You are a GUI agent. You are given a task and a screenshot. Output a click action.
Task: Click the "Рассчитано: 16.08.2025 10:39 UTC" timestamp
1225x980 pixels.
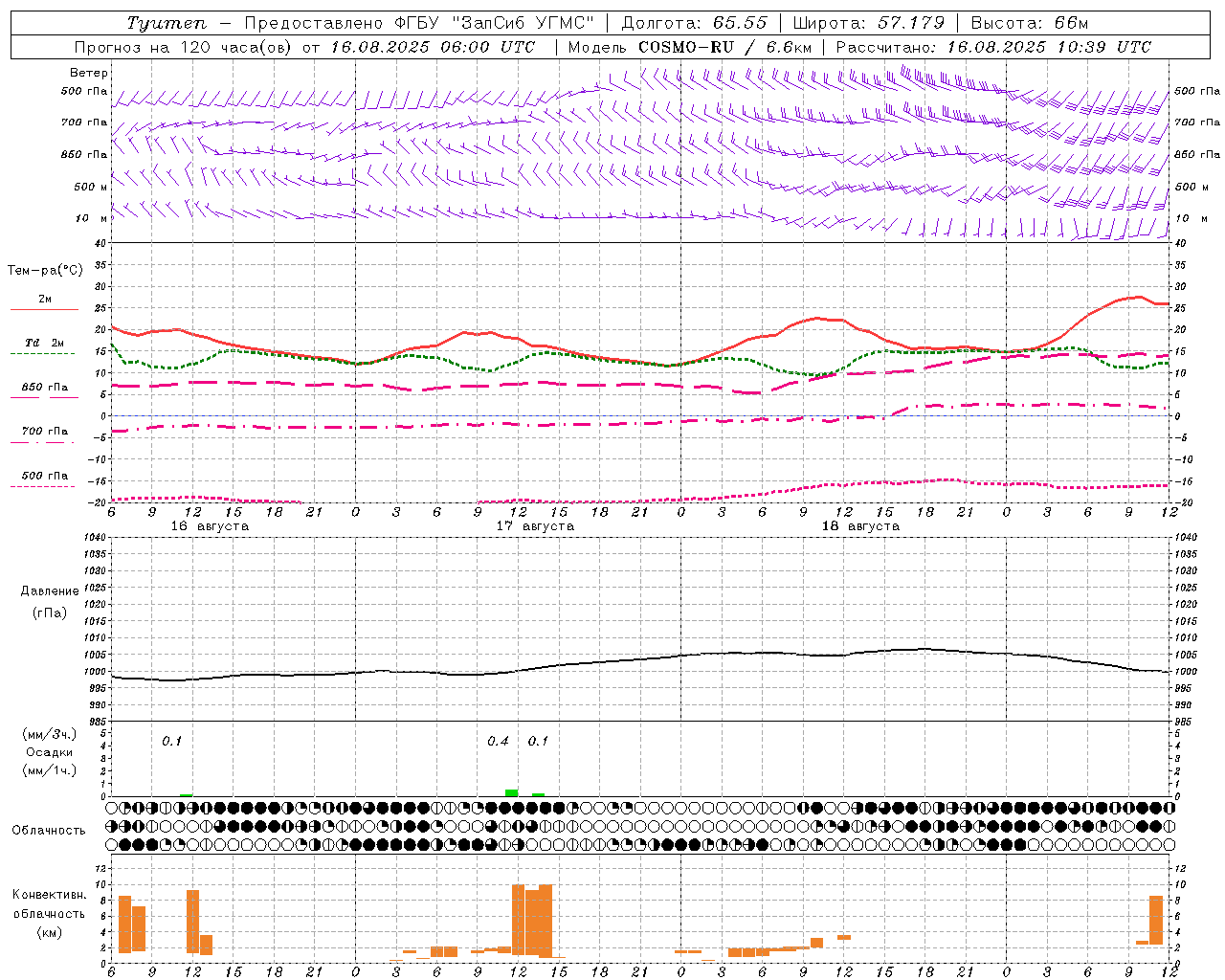(x=993, y=47)
